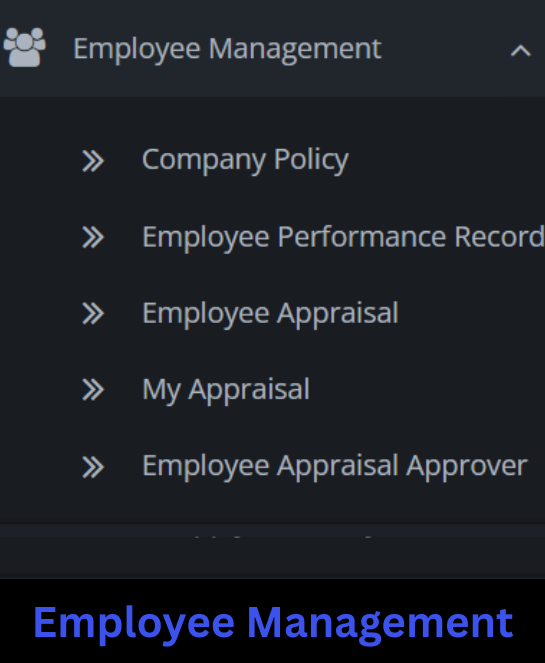Open the Company Policy page

tap(245, 161)
